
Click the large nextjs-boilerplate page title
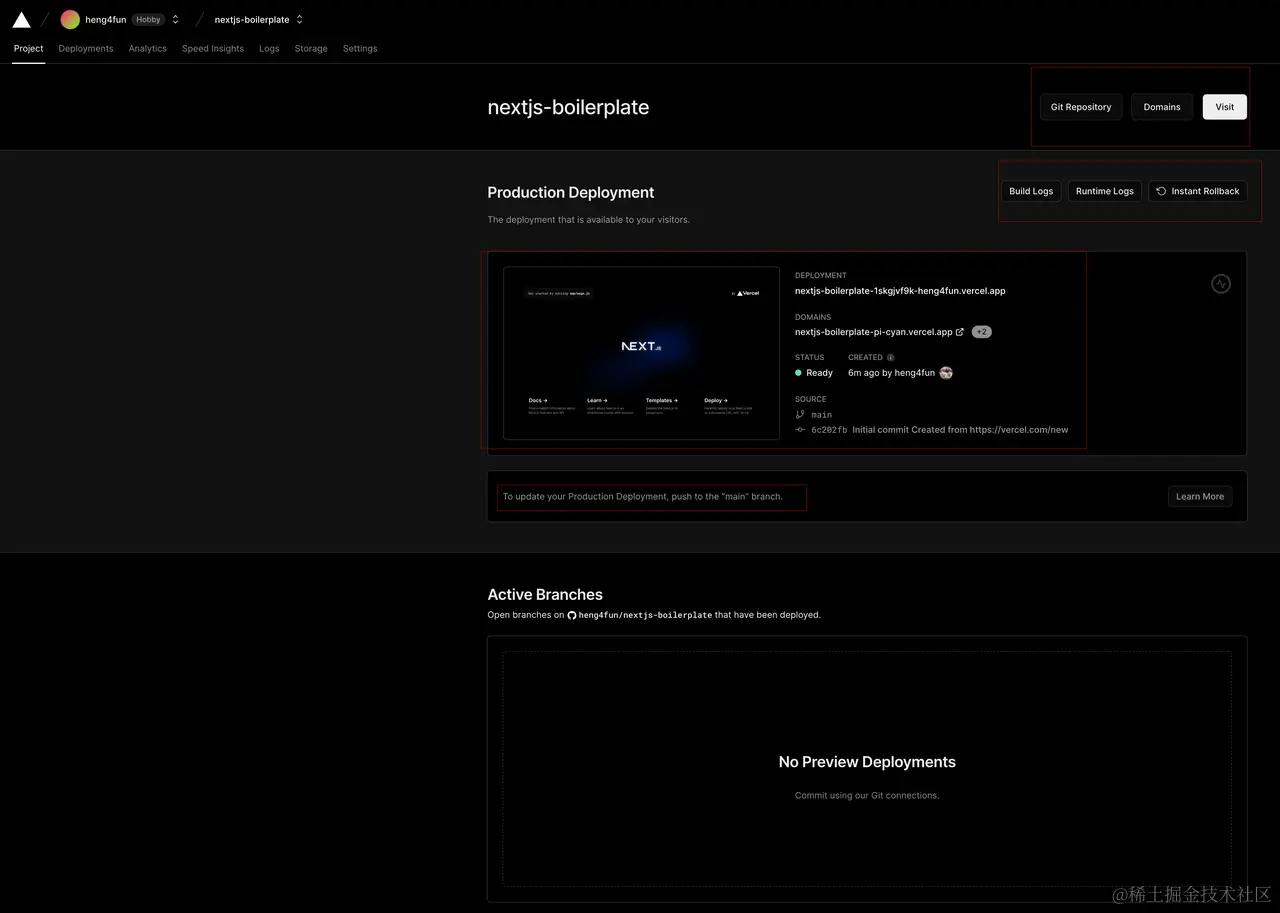pos(568,107)
